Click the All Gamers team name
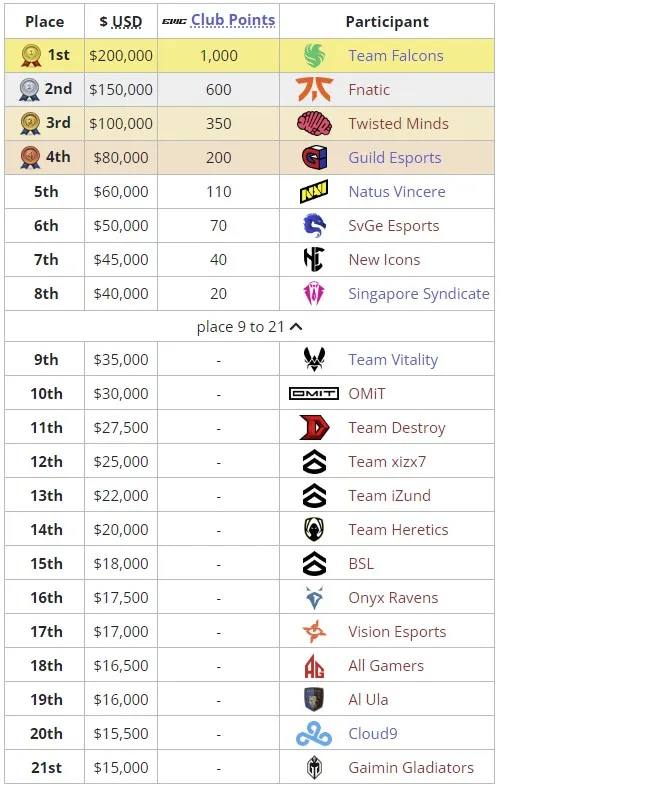 [386, 666]
